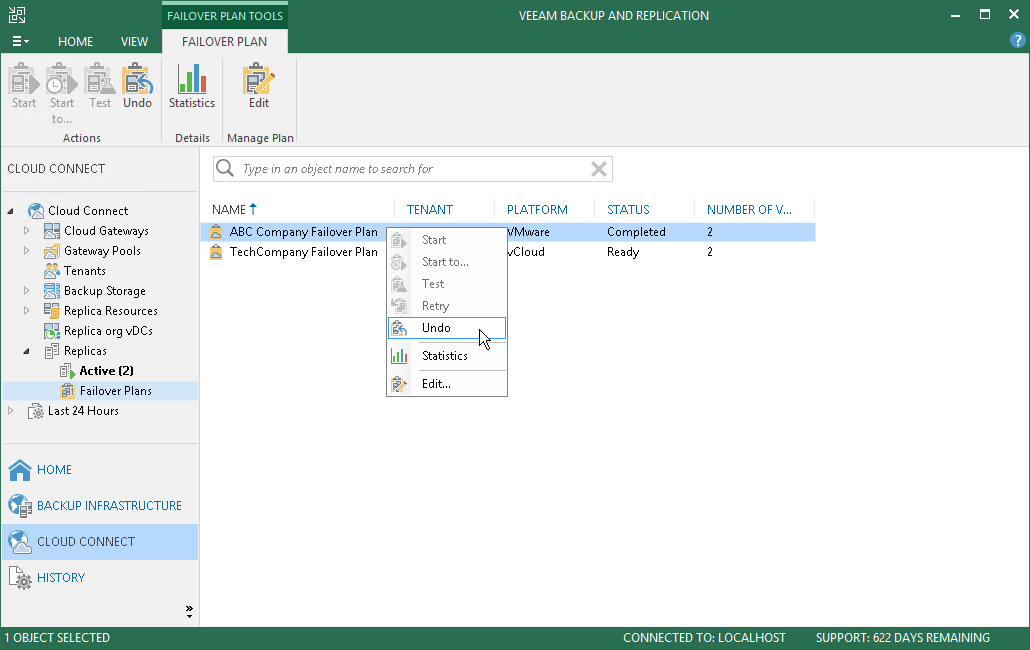Image resolution: width=1030 pixels, height=650 pixels.
Task: Sort by the Tenant column header
Action: pyautogui.click(x=444, y=209)
